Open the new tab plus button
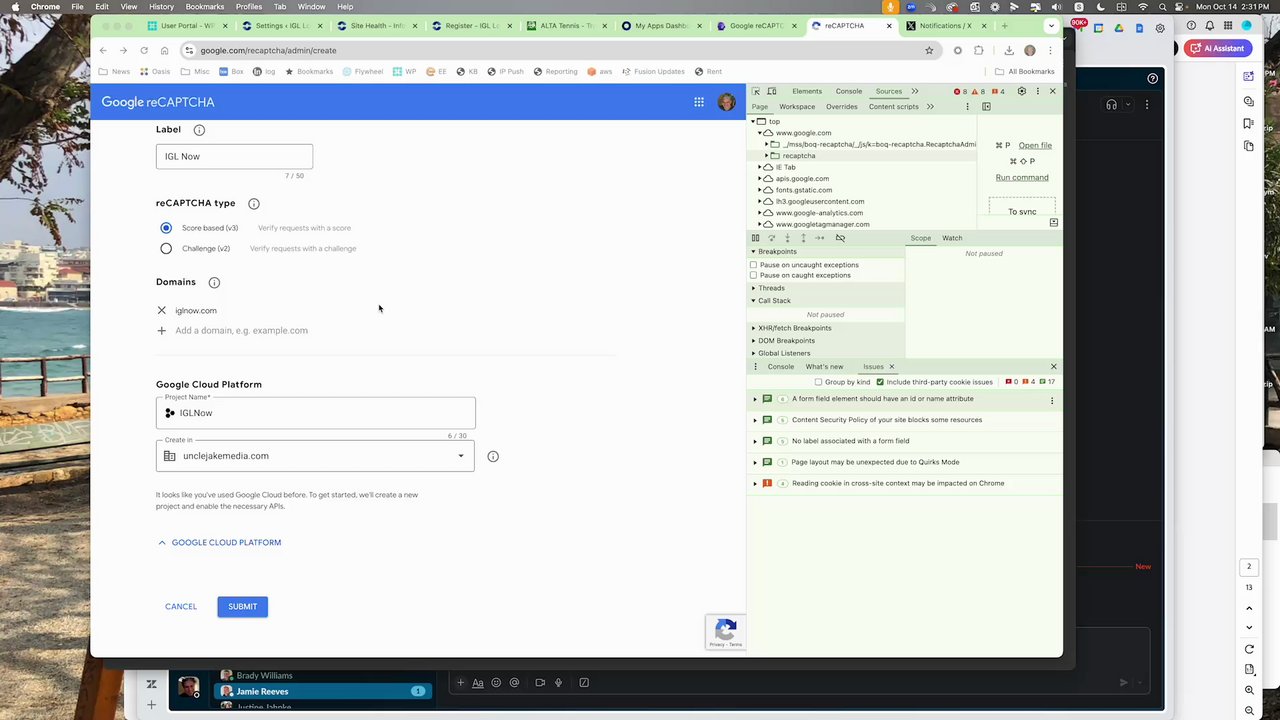 1004,25
